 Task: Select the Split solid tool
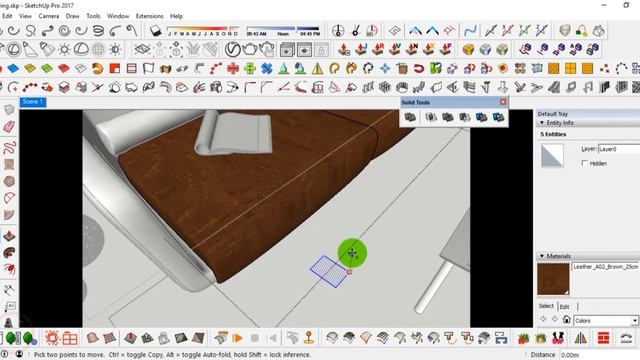[x=498, y=118]
